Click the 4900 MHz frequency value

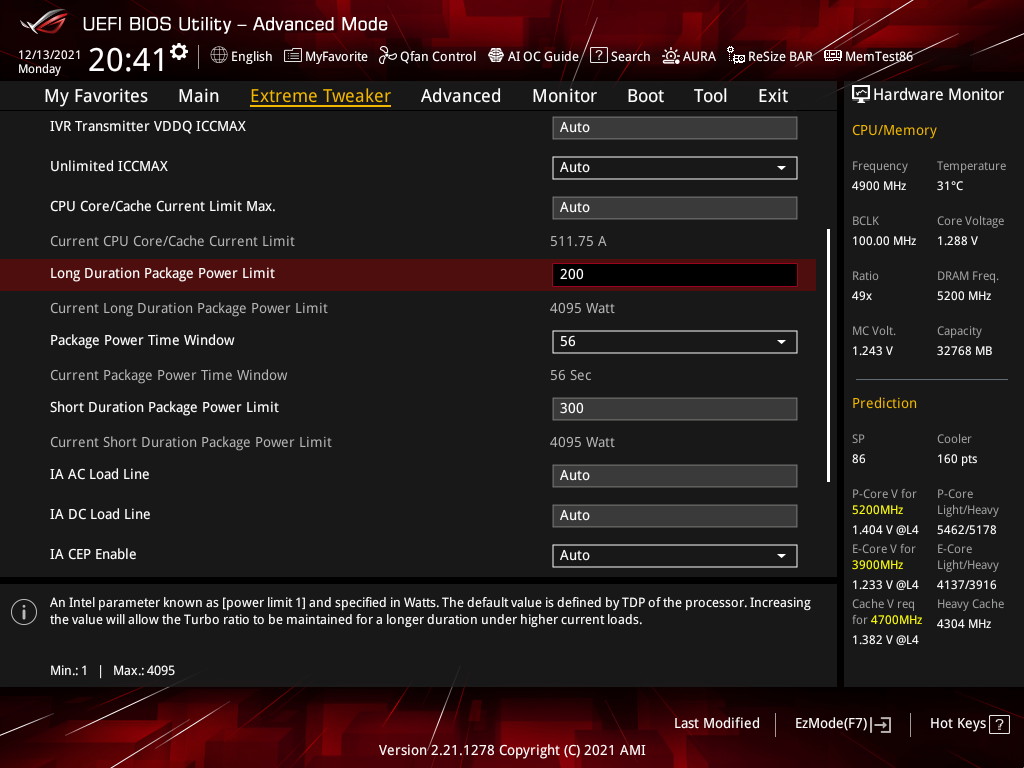point(878,186)
